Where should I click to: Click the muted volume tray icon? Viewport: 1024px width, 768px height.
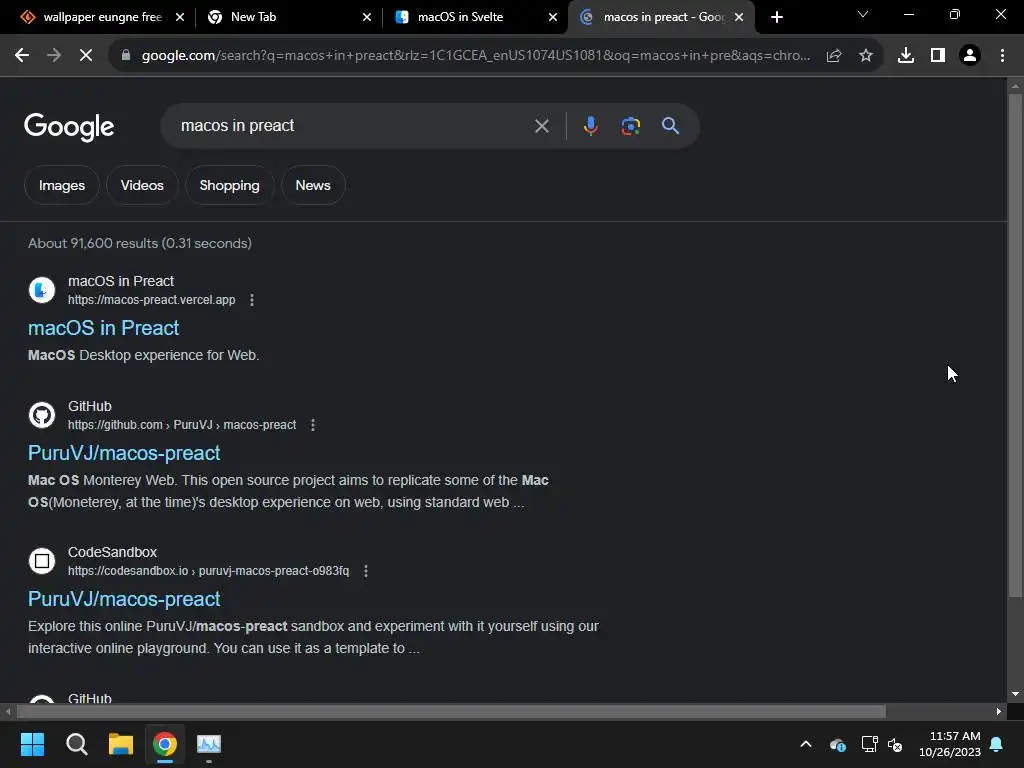pyautogui.click(x=895, y=744)
